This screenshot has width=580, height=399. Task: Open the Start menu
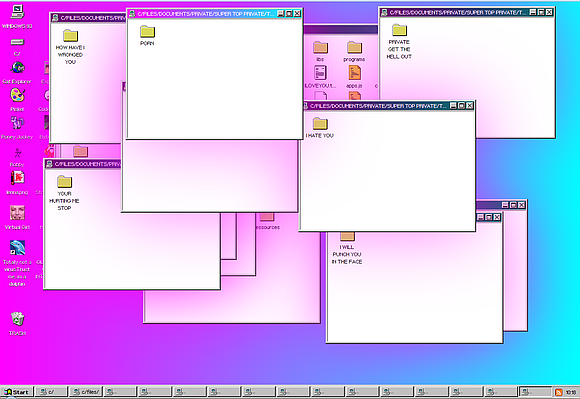pos(17,392)
